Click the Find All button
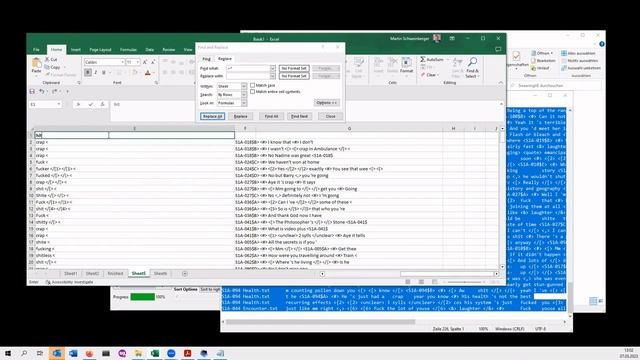Screen dimensions: 640x360 click(271, 116)
